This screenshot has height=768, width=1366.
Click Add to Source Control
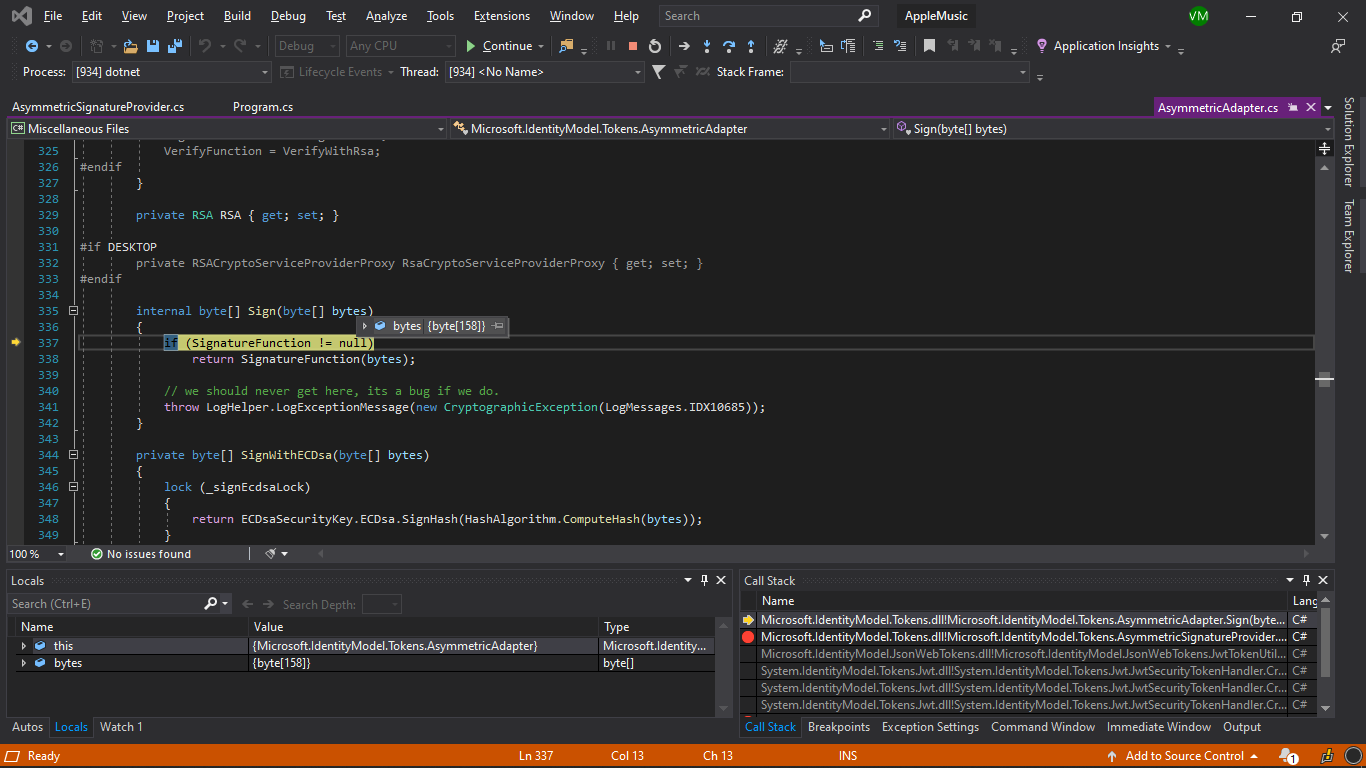[x=1183, y=756]
